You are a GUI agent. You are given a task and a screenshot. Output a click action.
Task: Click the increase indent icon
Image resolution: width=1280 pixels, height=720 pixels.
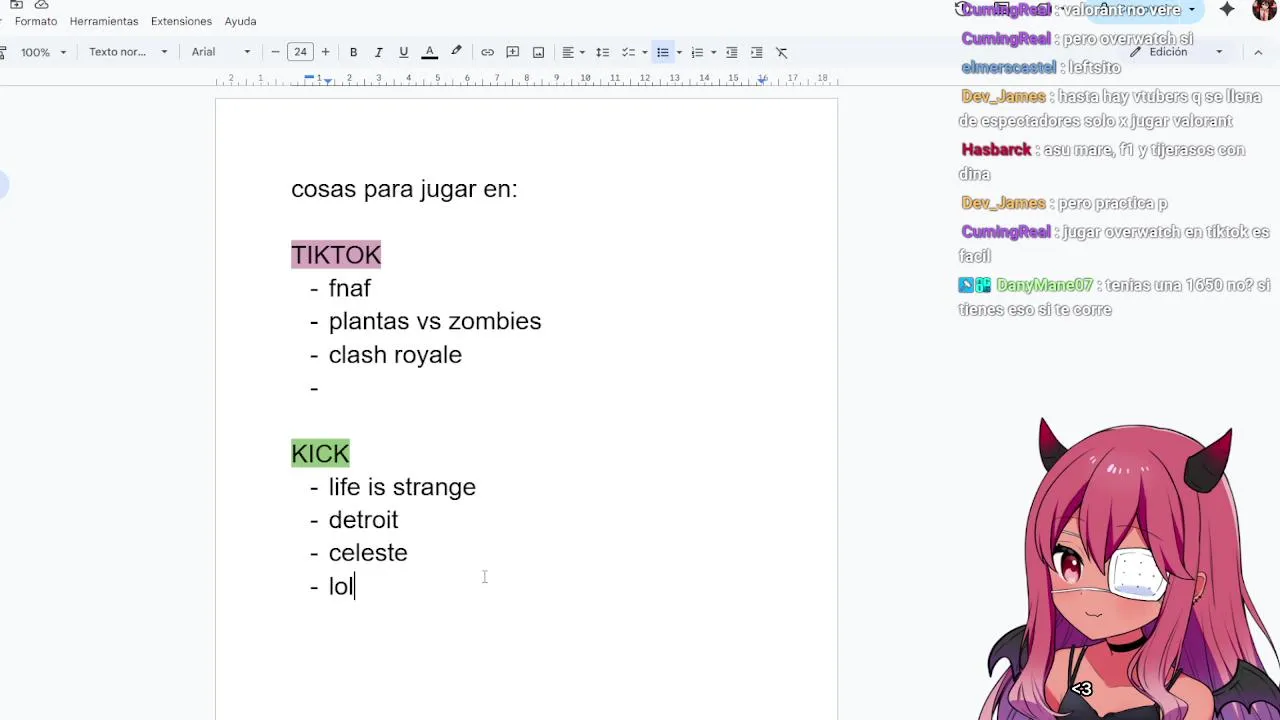tap(756, 52)
